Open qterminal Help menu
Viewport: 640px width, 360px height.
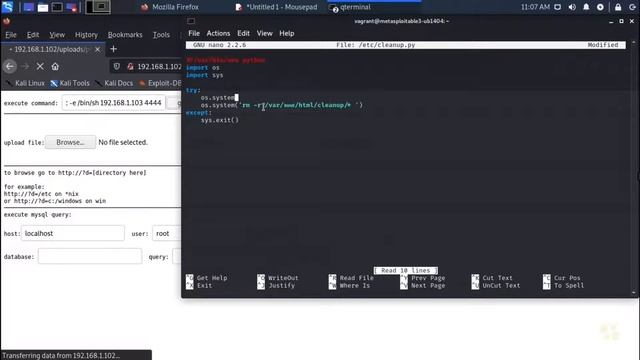point(287,33)
